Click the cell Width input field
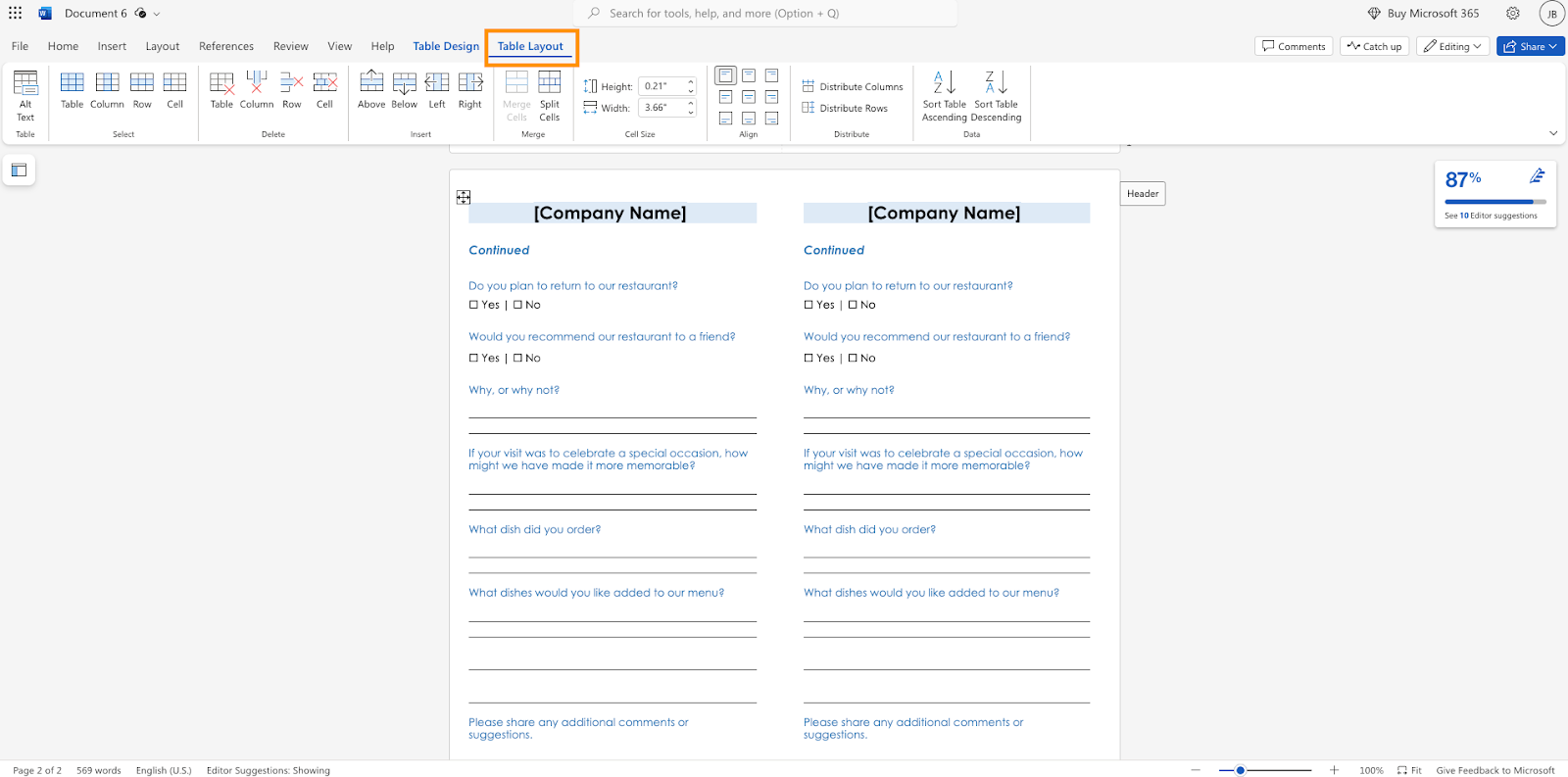Image resolution: width=1568 pixels, height=777 pixels. click(662, 108)
